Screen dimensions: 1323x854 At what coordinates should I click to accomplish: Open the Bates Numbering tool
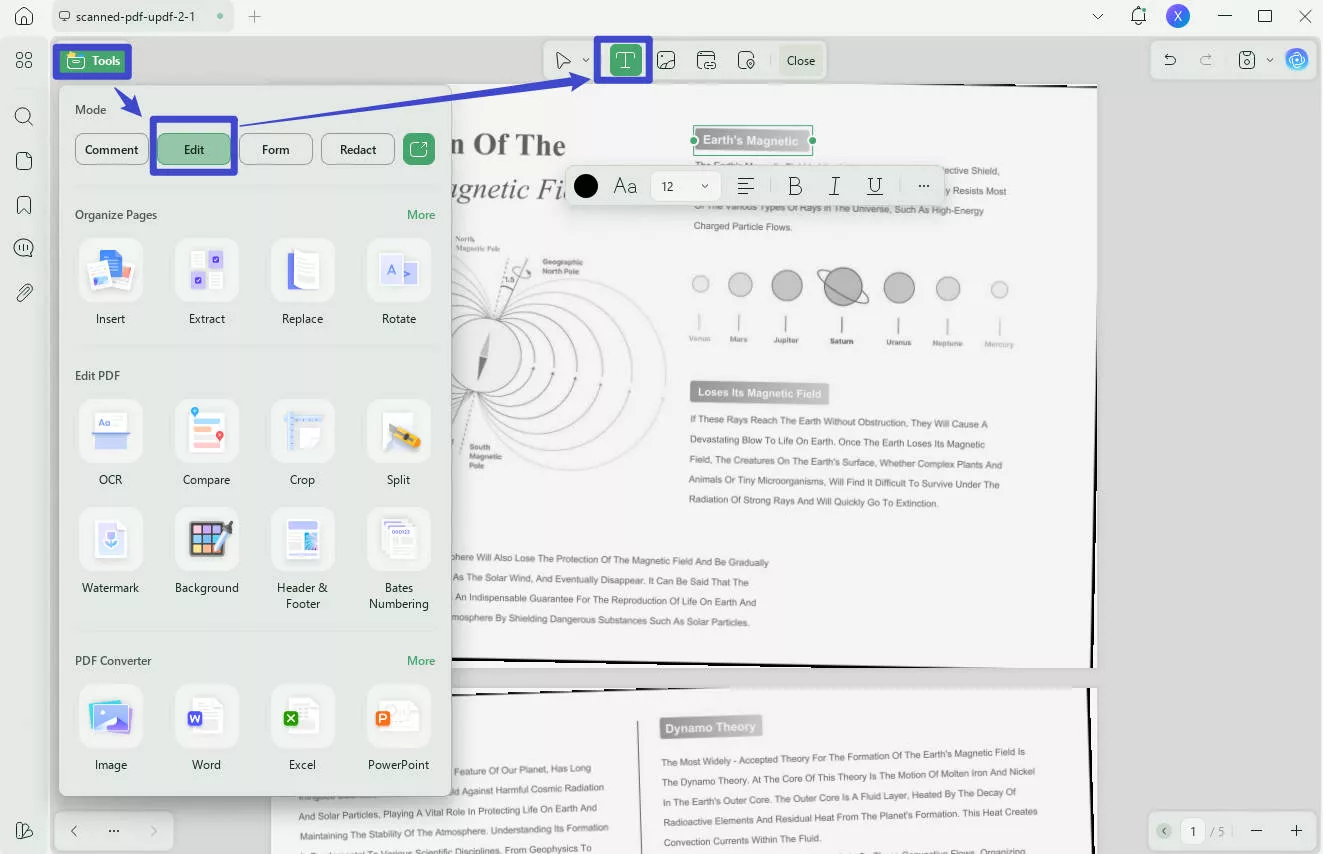click(398, 539)
